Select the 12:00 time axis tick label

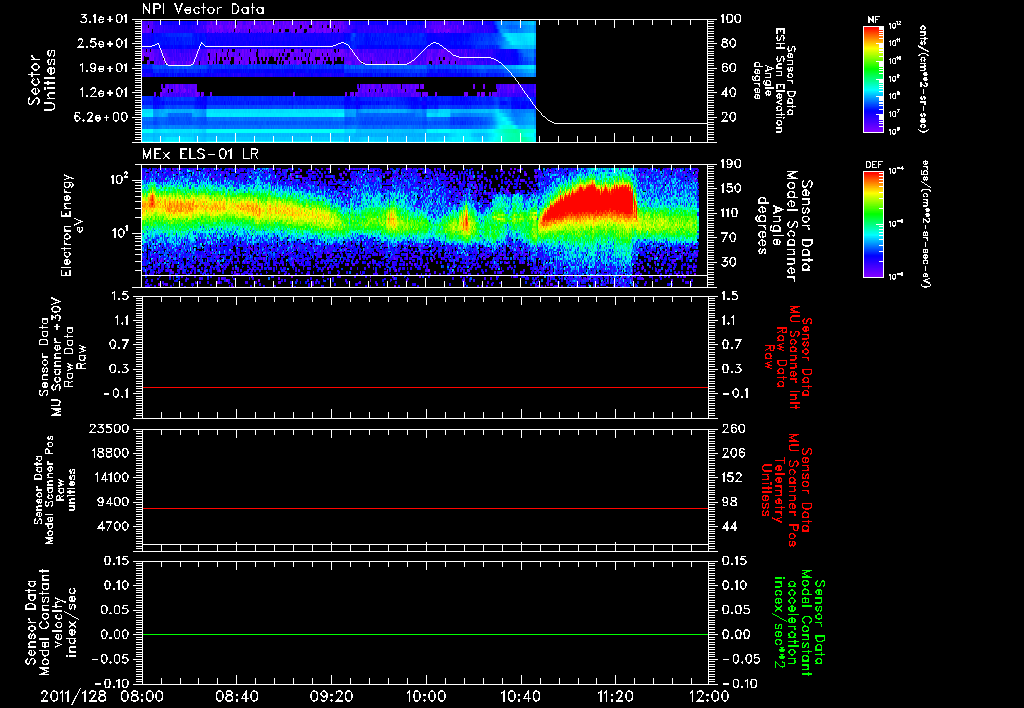click(x=708, y=694)
